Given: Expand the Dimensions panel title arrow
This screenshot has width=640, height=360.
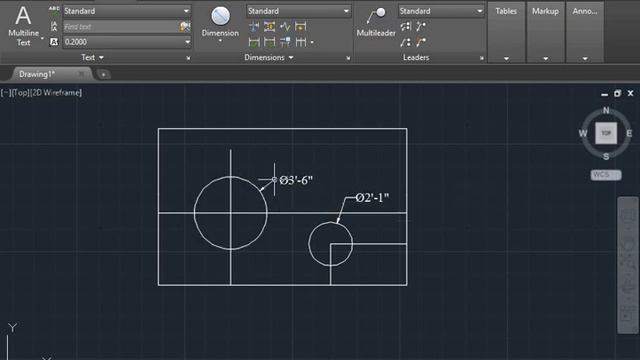Looking at the screenshot, I should click(291, 58).
